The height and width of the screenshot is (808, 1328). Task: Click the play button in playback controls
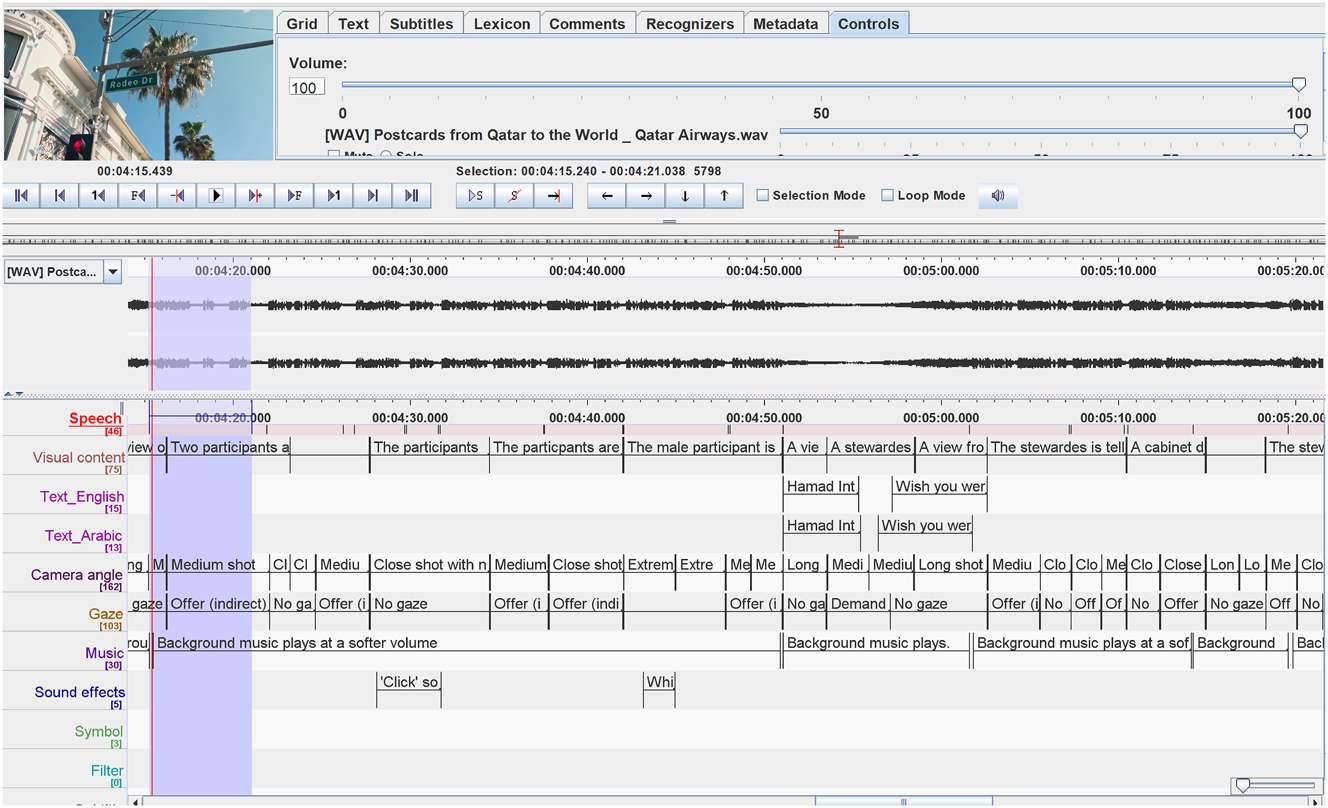coord(216,196)
